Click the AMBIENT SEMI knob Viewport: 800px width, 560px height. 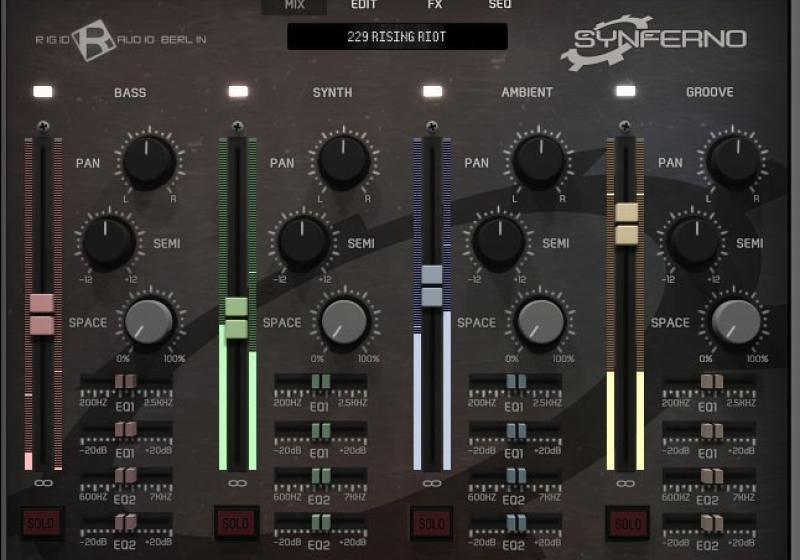498,243
